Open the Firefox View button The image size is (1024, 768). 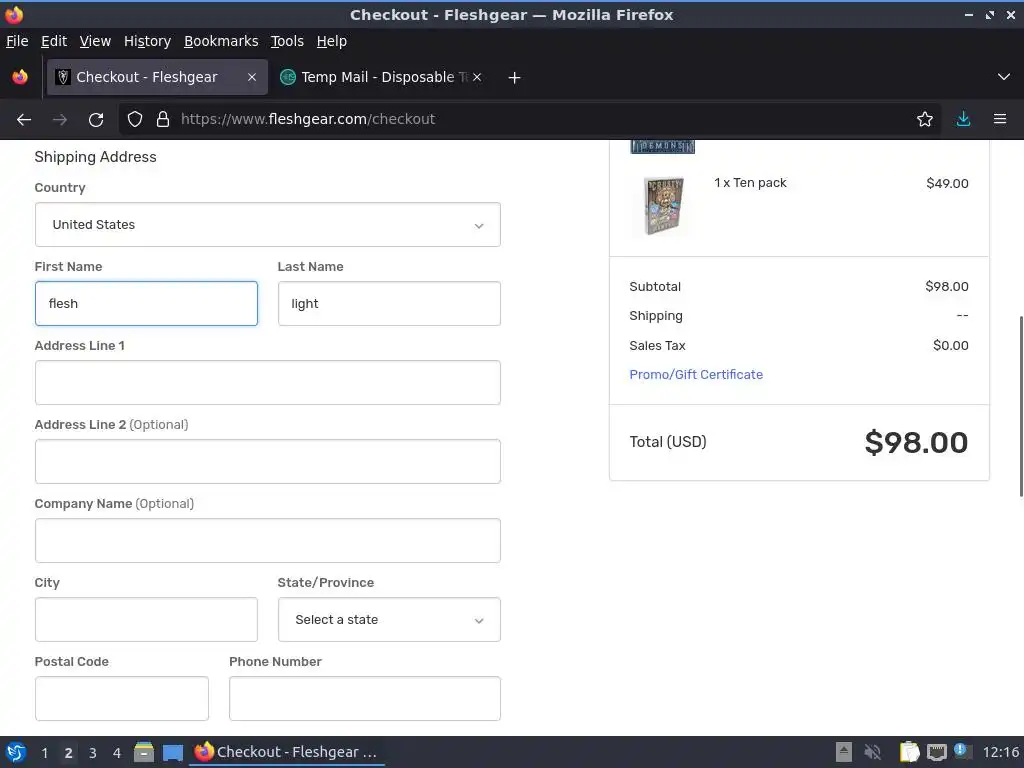(20, 77)
